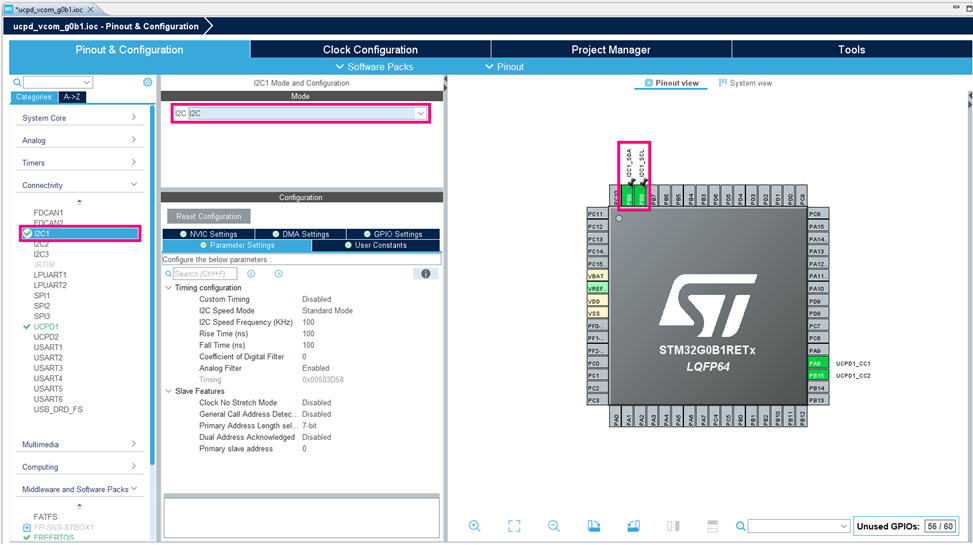Viewport: 973px width, 545px height.
Task: Select LPUART1 in the Connectivity list
Action: 50,274
